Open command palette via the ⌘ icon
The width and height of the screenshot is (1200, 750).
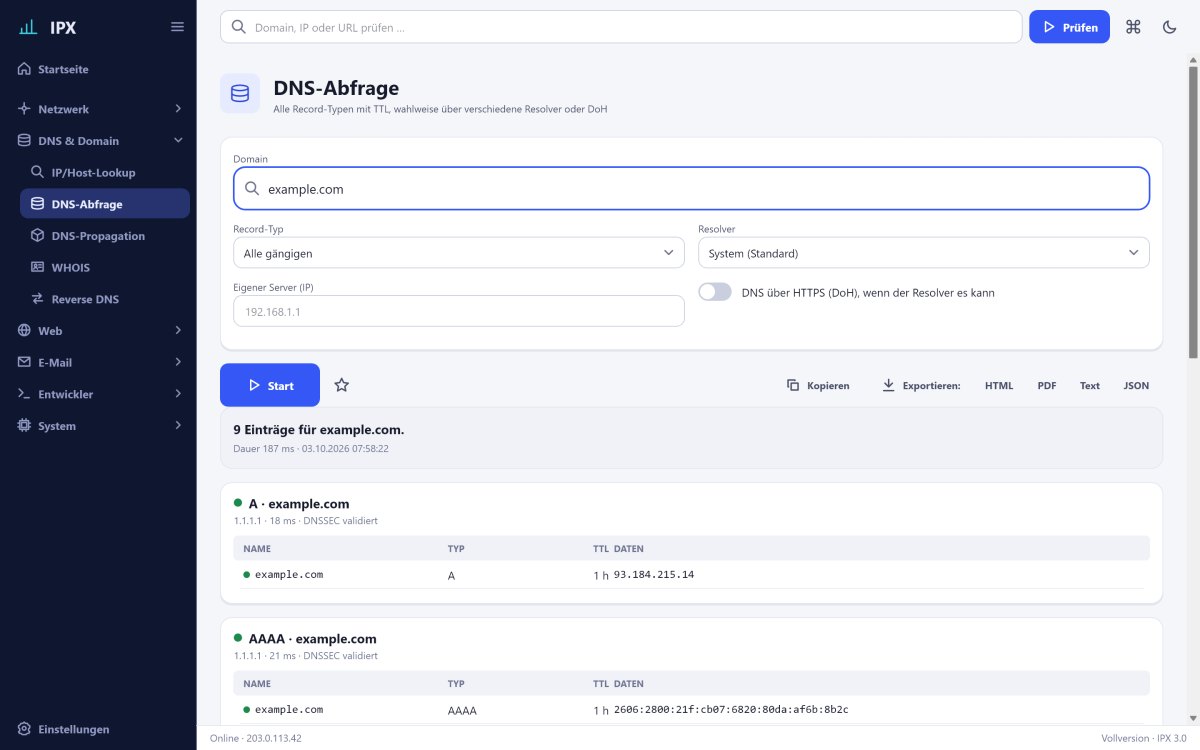pyautogui.click(x=1133, y=27)
